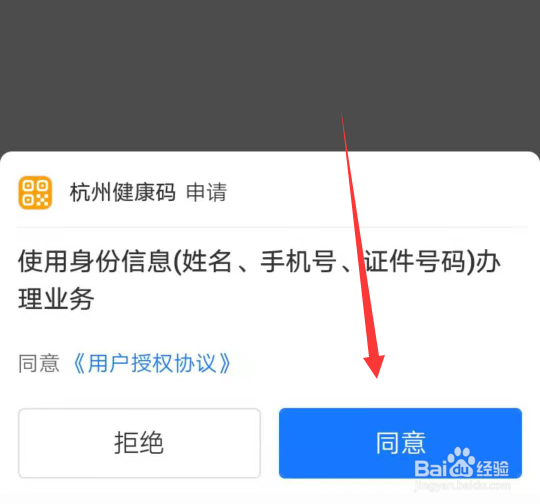This screenshot has width=540, height=504.
Task: Click the divider line below header
Action: (x=272, y=227)
